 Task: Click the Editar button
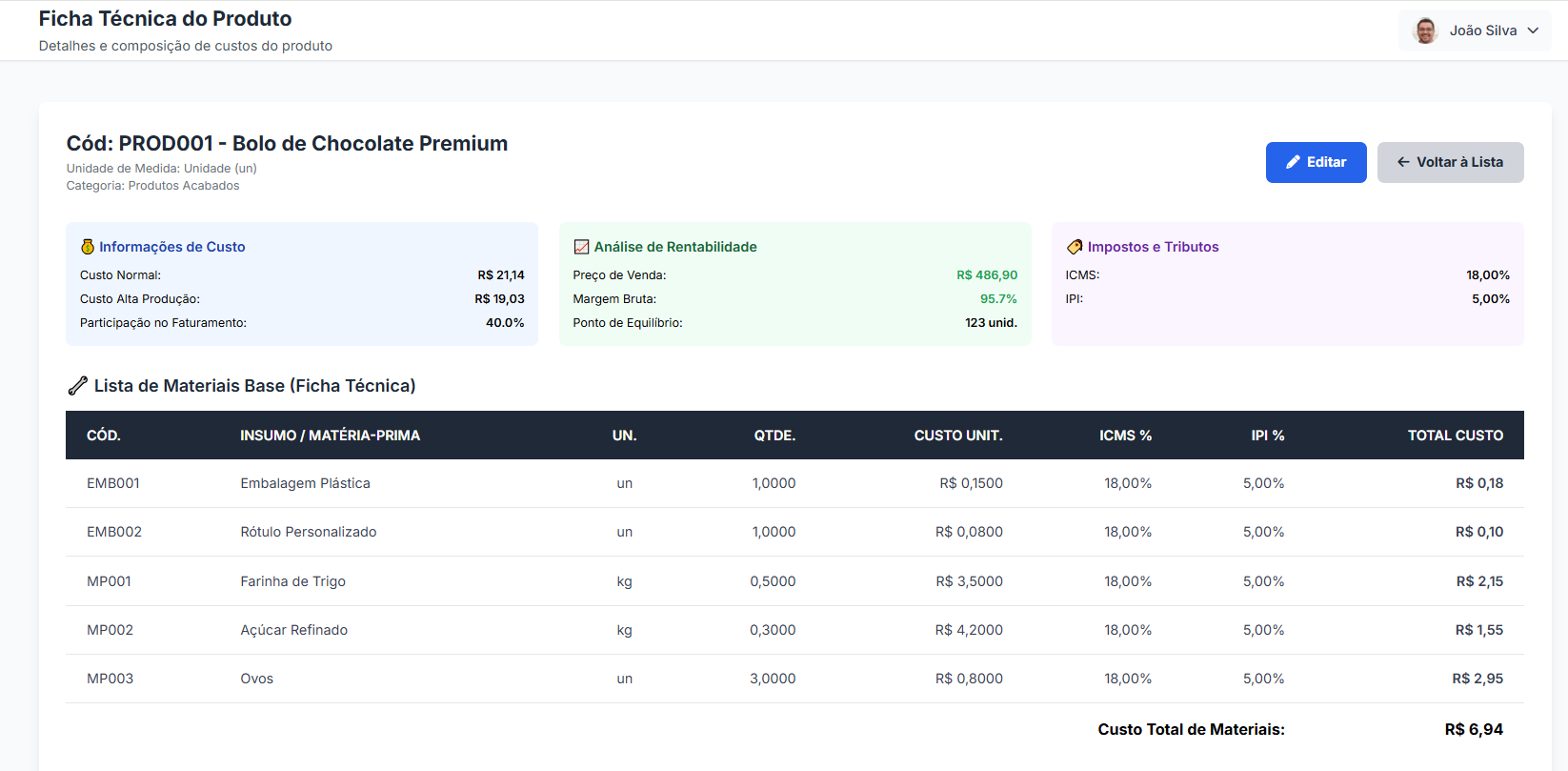coord(1316,162)
